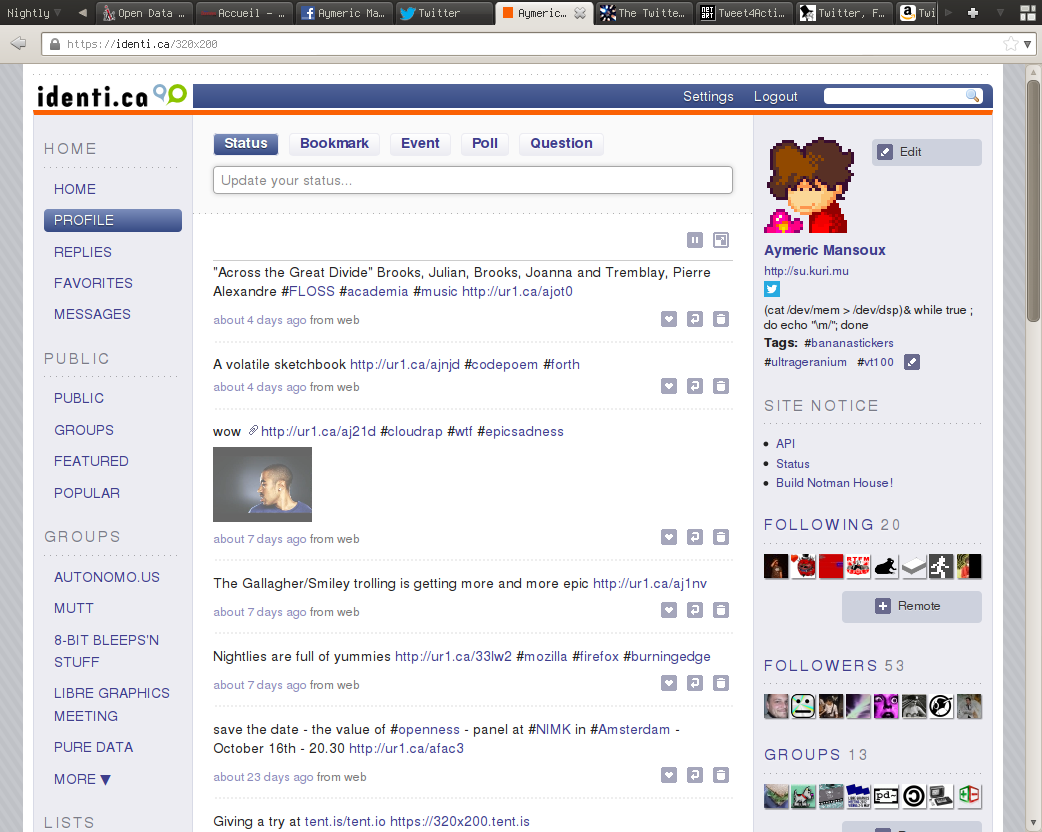Image resolution: width=1042 pixels, height=832 pixels.
Task: Bookmark this page with the star icon
Action: (1011, 44)
